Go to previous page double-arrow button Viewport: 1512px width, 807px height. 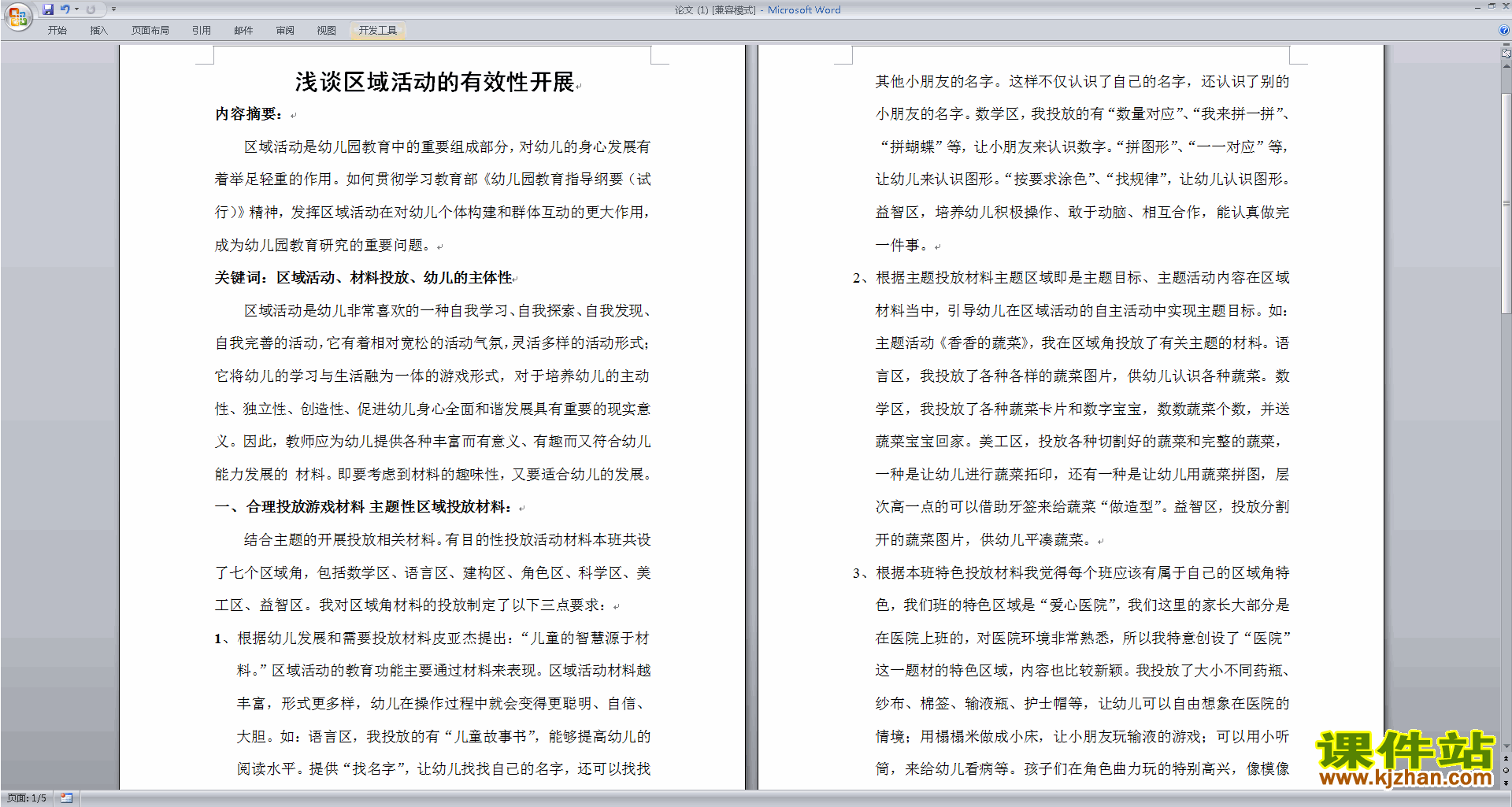(x=1506, y=759)
